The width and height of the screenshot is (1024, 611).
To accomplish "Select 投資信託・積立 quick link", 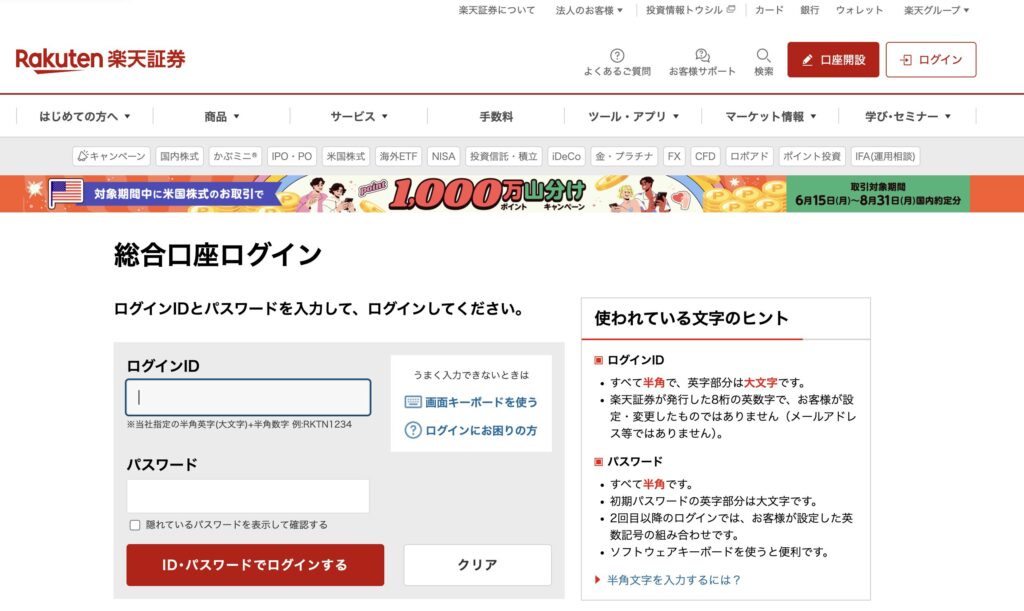I will tap(504, 156).
